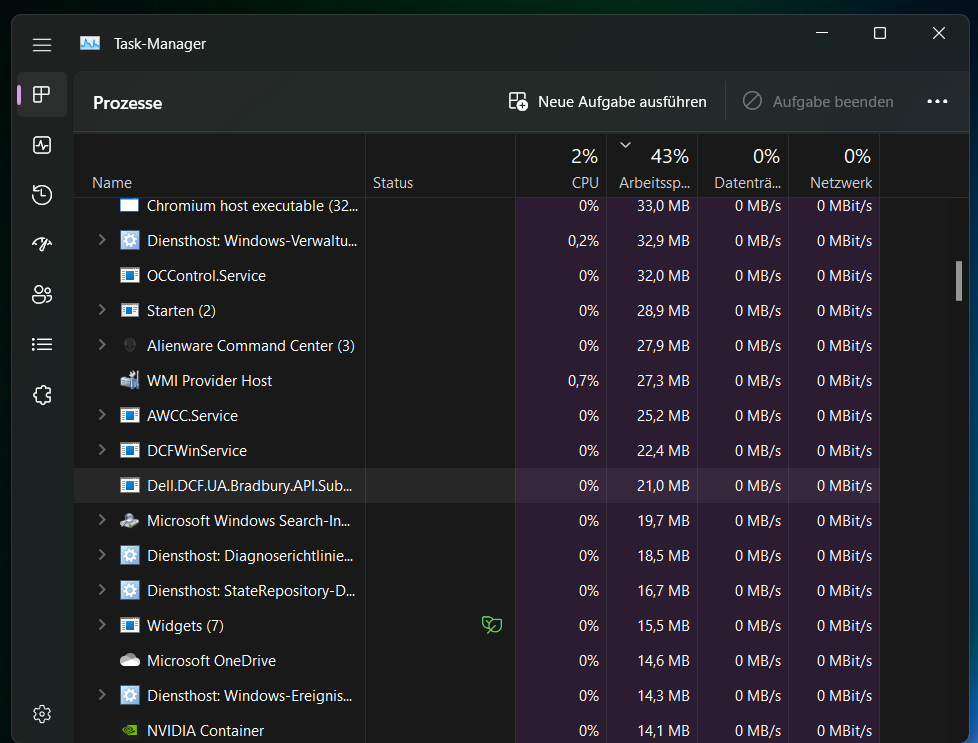Expand the Starten (2) process group
Viewport: 978px width, 743px height.
click(x=102, y=309)
